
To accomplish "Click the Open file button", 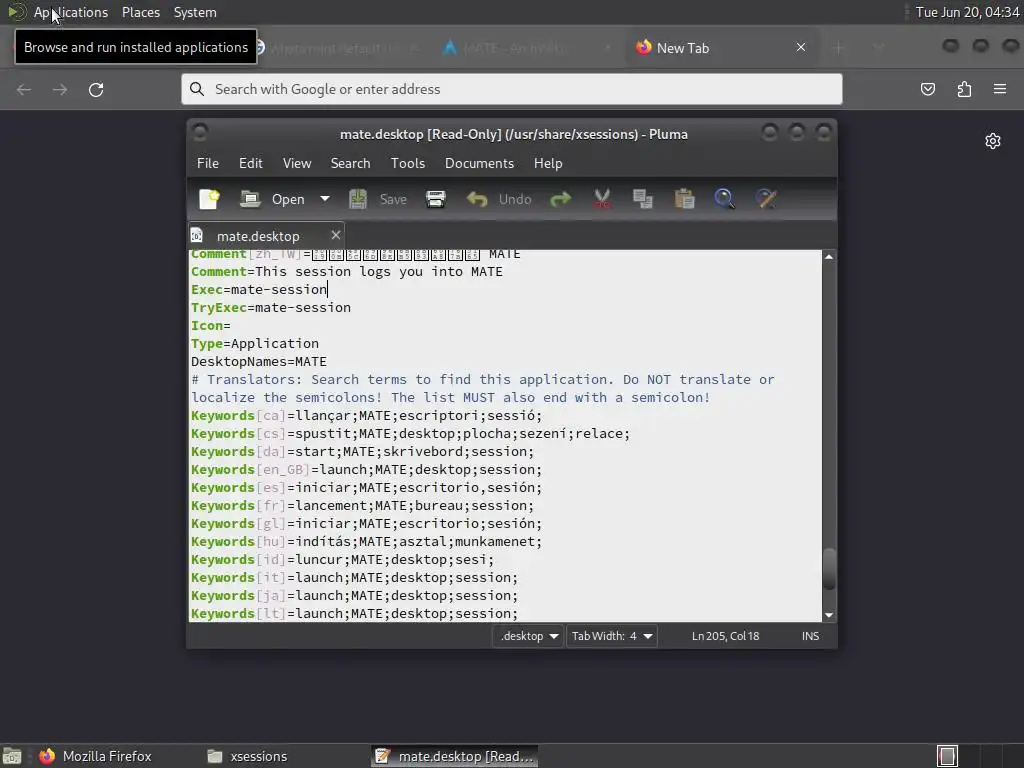I will [272, 199].
